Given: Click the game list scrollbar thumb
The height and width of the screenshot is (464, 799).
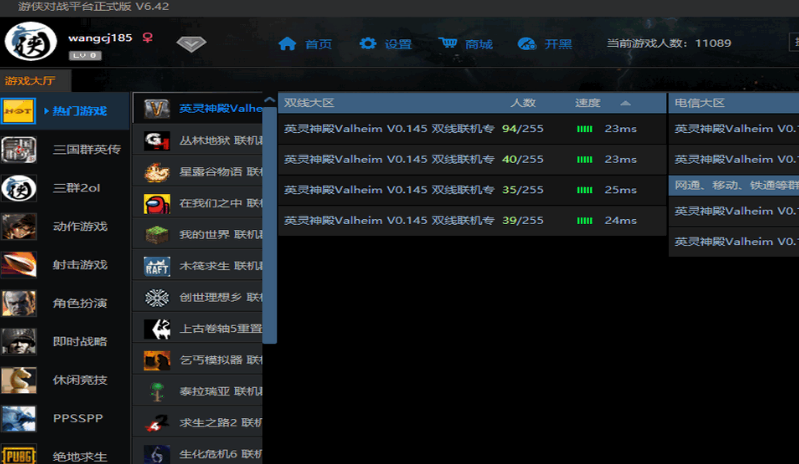Looking at the screenshot, I should pos(270,224).
